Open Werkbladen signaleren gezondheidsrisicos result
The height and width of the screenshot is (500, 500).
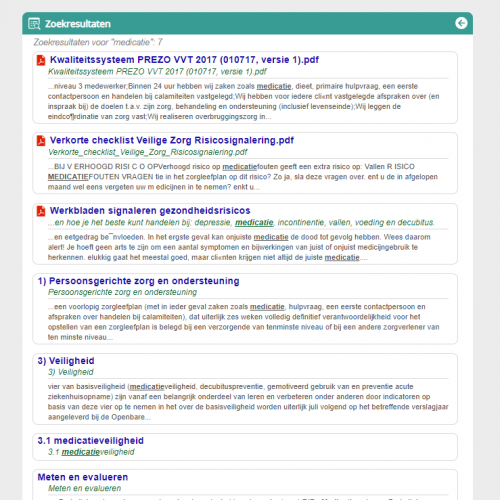point(150,210)
